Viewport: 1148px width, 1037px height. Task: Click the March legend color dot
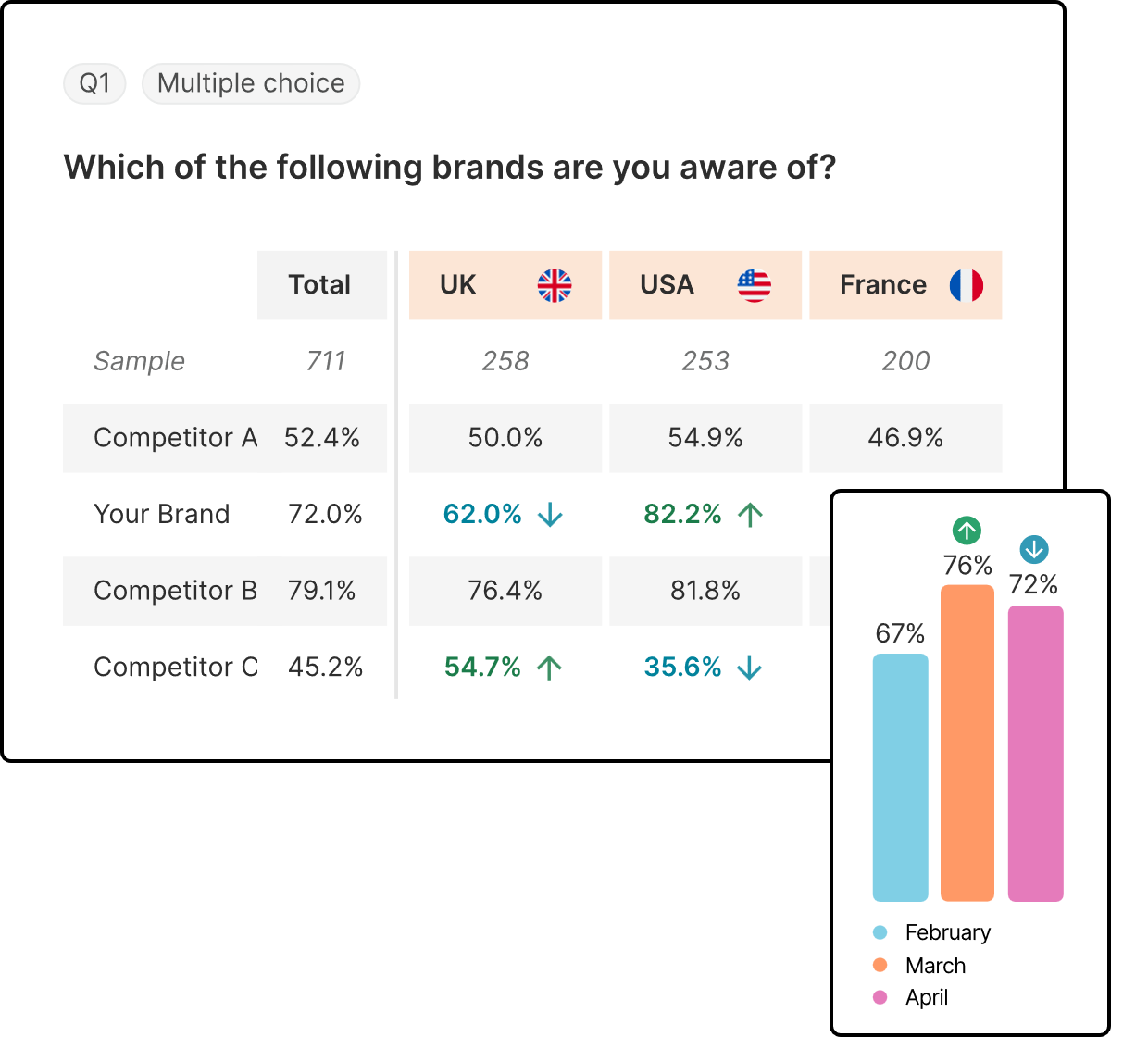880,965
